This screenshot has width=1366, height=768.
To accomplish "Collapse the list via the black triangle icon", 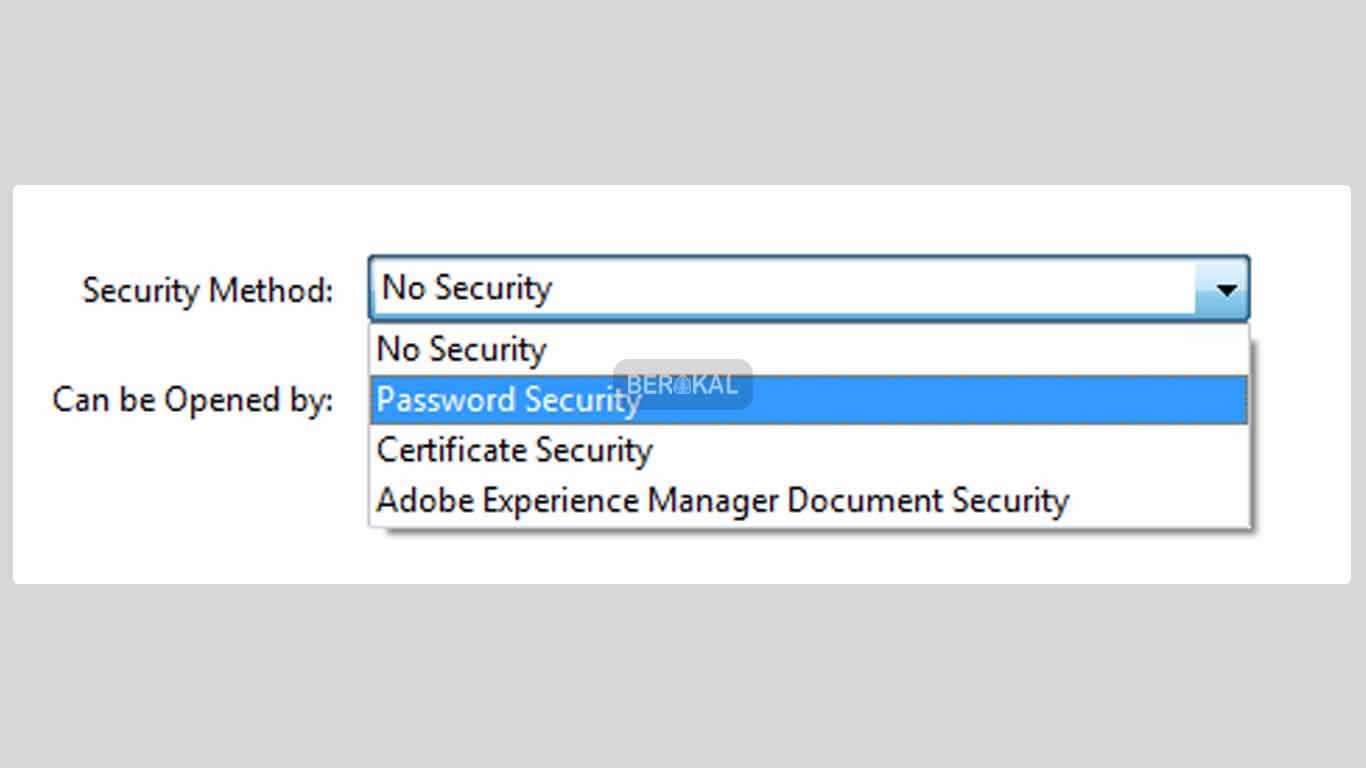I will pos(1225,290).
